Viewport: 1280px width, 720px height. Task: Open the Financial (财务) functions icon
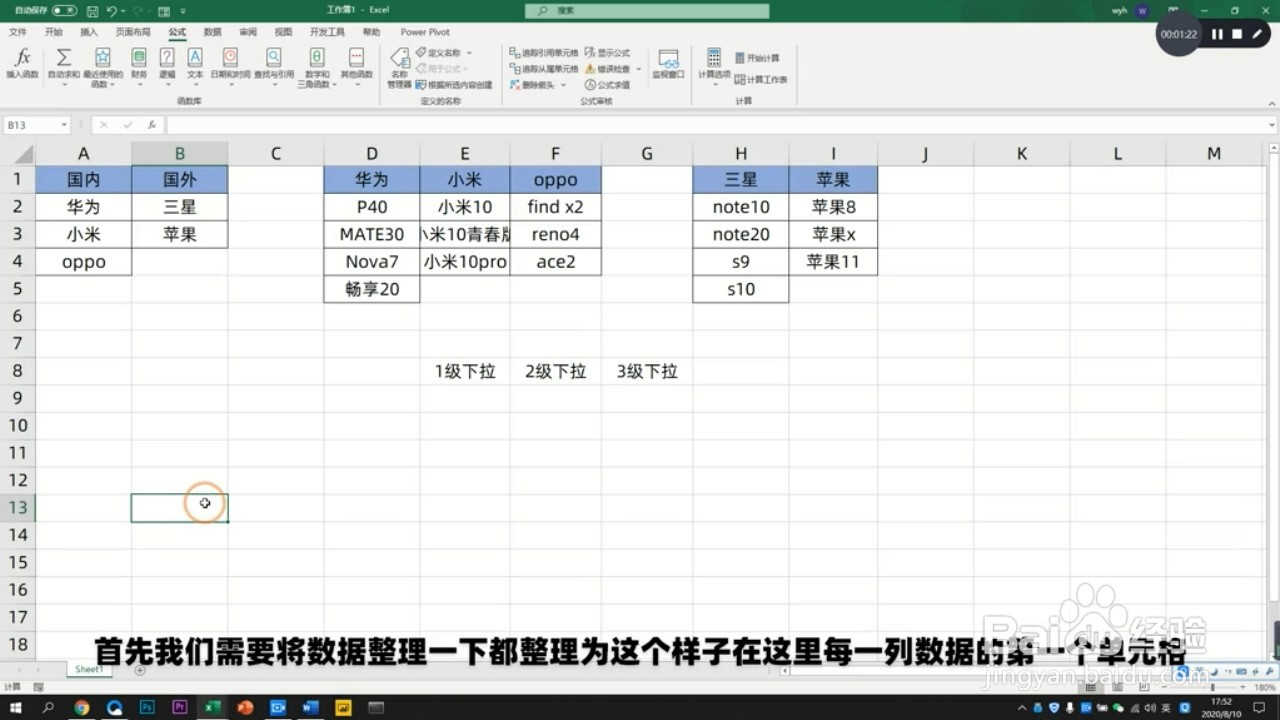(139, 58)
